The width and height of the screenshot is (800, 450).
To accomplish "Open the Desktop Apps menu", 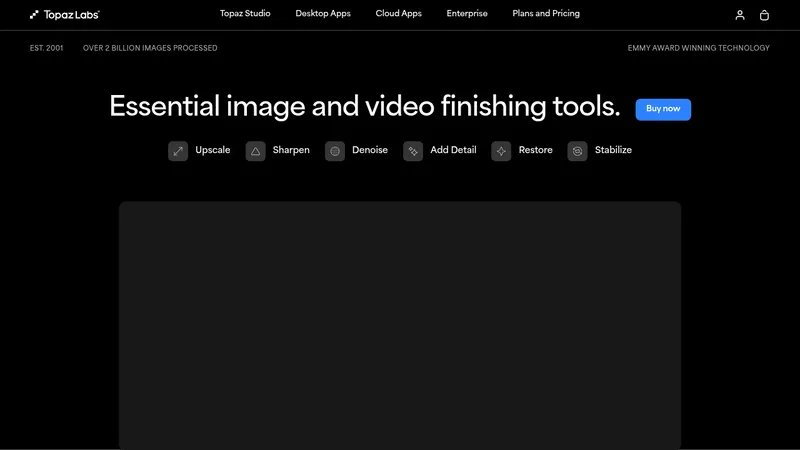I will [323, 14].
